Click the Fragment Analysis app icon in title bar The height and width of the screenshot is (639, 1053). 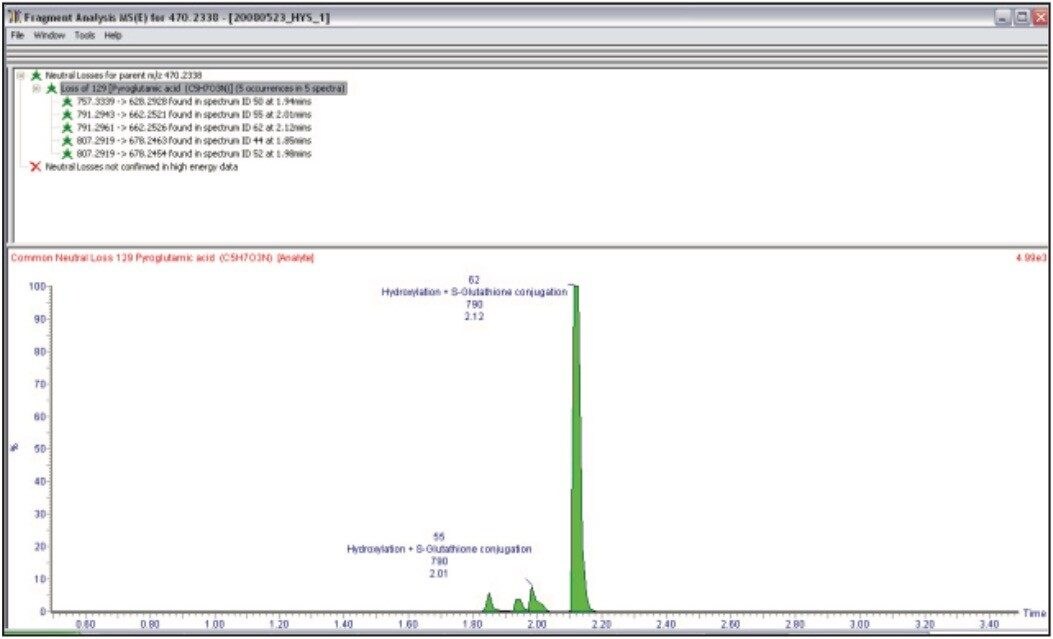coord(12,18)
